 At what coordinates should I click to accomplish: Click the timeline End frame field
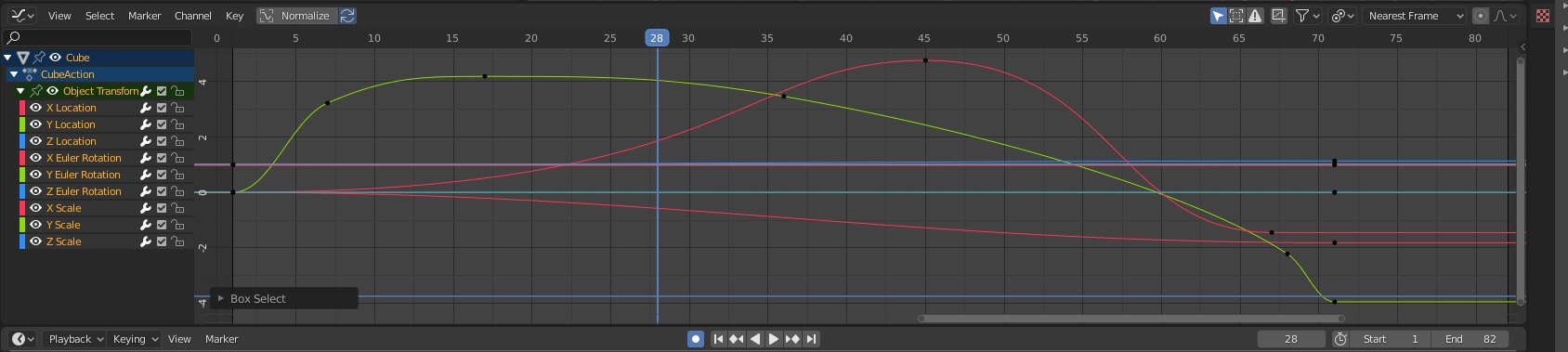tap(1470, 339)
